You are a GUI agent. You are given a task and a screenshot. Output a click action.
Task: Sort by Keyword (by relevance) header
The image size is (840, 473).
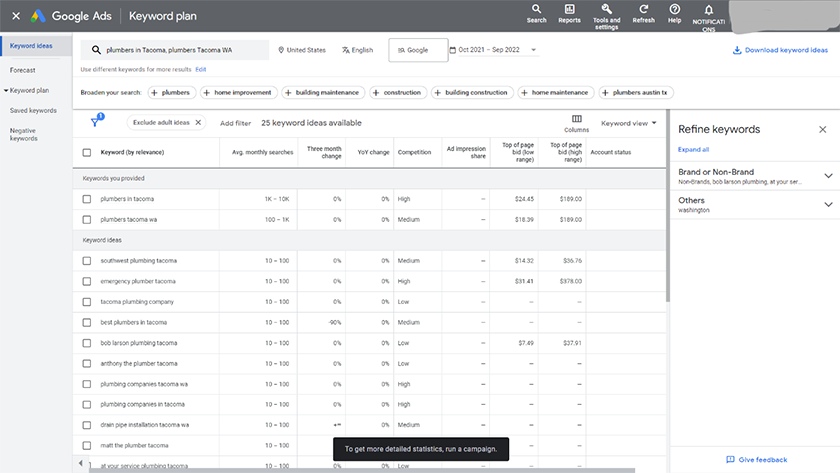(132, 153)
